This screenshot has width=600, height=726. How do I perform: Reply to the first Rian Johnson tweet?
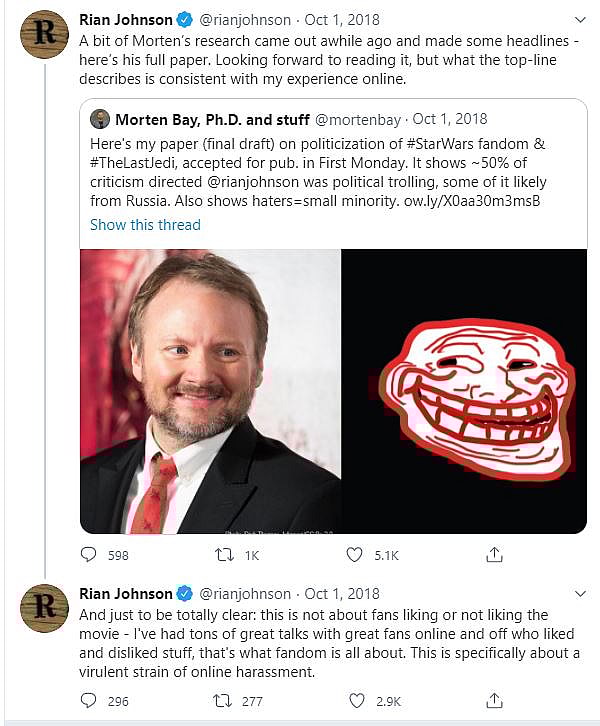89,555
